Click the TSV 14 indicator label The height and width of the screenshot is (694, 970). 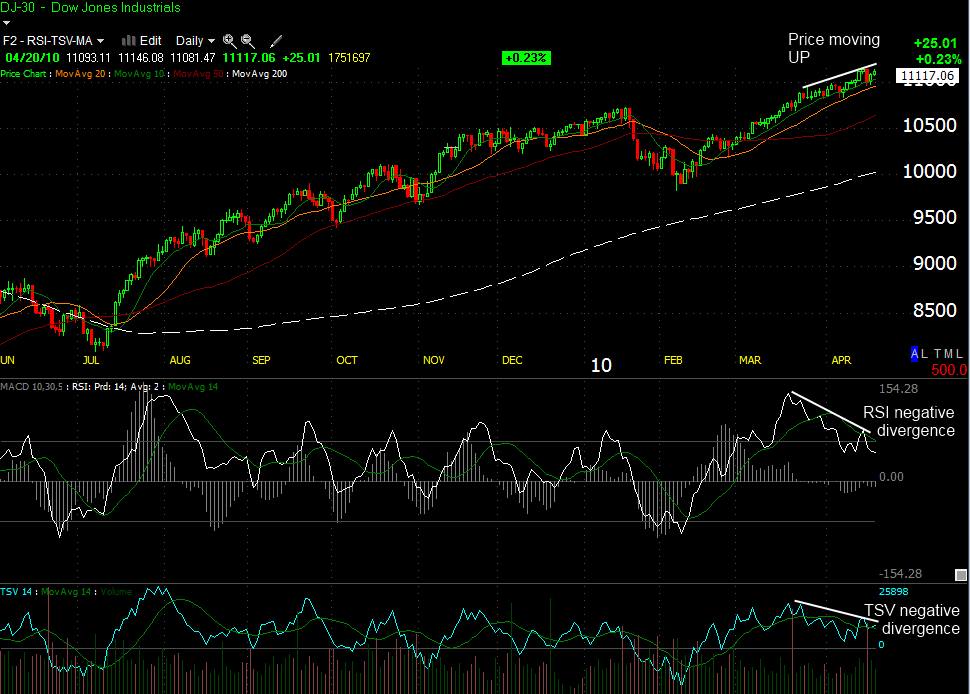(x=16, y=592)
